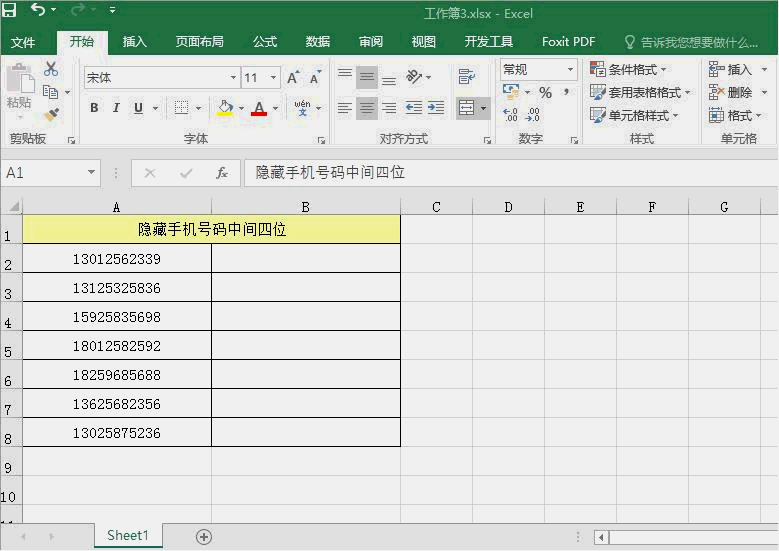Click the wén phonetic guide icon
Screen dimensions: 779x551
[302, 108]
